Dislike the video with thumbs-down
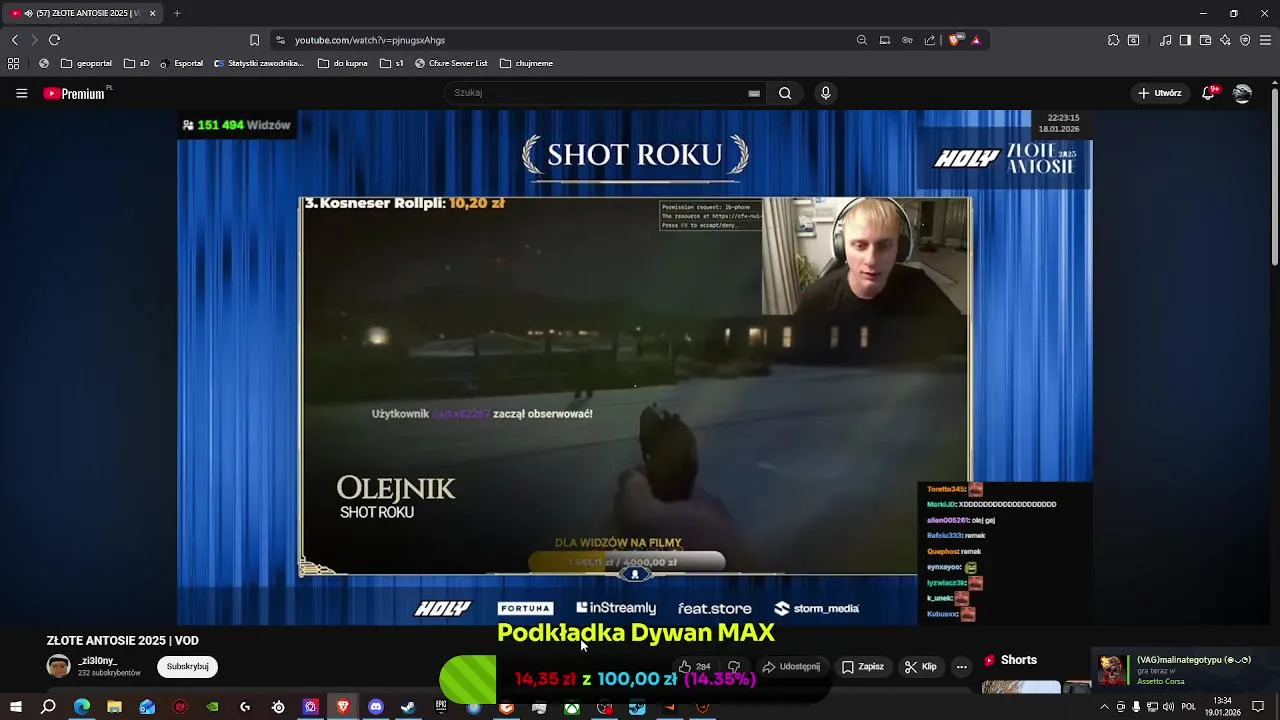Viewport: 1280px width, 720px height. pos(734,667)
